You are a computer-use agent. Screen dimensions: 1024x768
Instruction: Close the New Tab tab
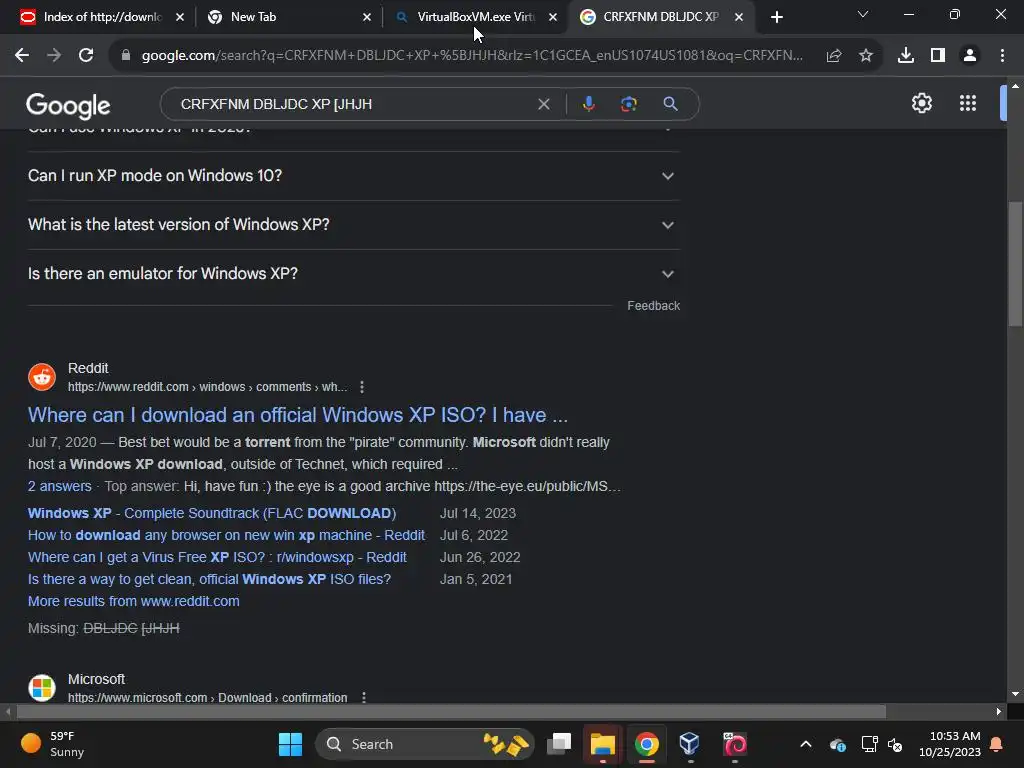[x=366, y=17]
